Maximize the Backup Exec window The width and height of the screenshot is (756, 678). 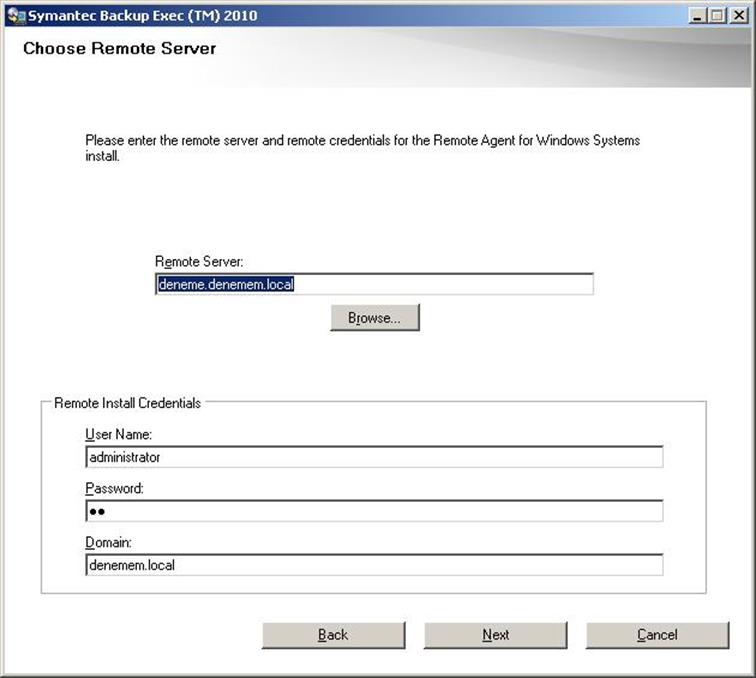click(x=717, y=16)
